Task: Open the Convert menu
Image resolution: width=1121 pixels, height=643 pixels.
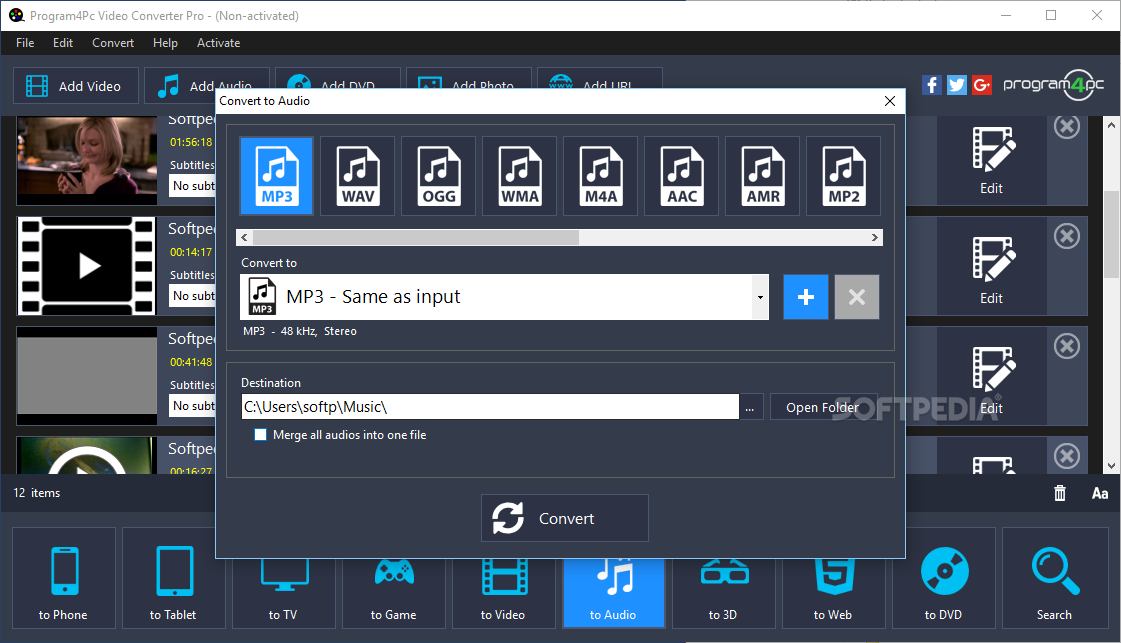Action: (113, 43)
